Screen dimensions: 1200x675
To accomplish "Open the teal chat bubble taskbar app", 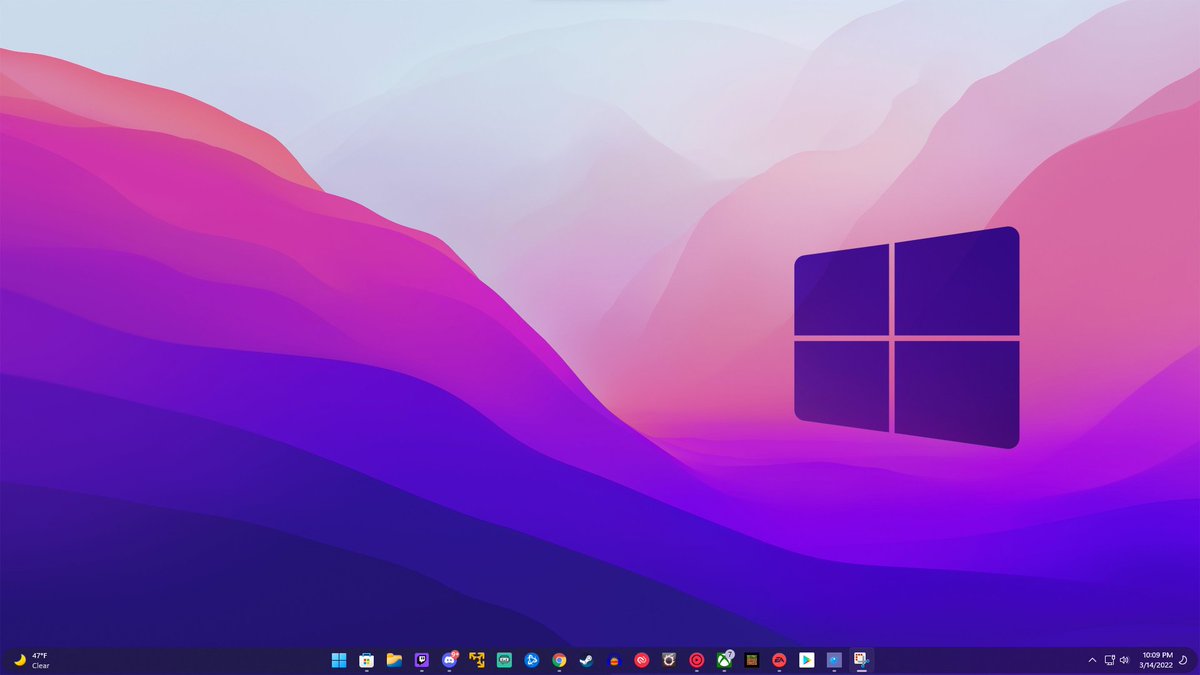I will pos(504,660).
